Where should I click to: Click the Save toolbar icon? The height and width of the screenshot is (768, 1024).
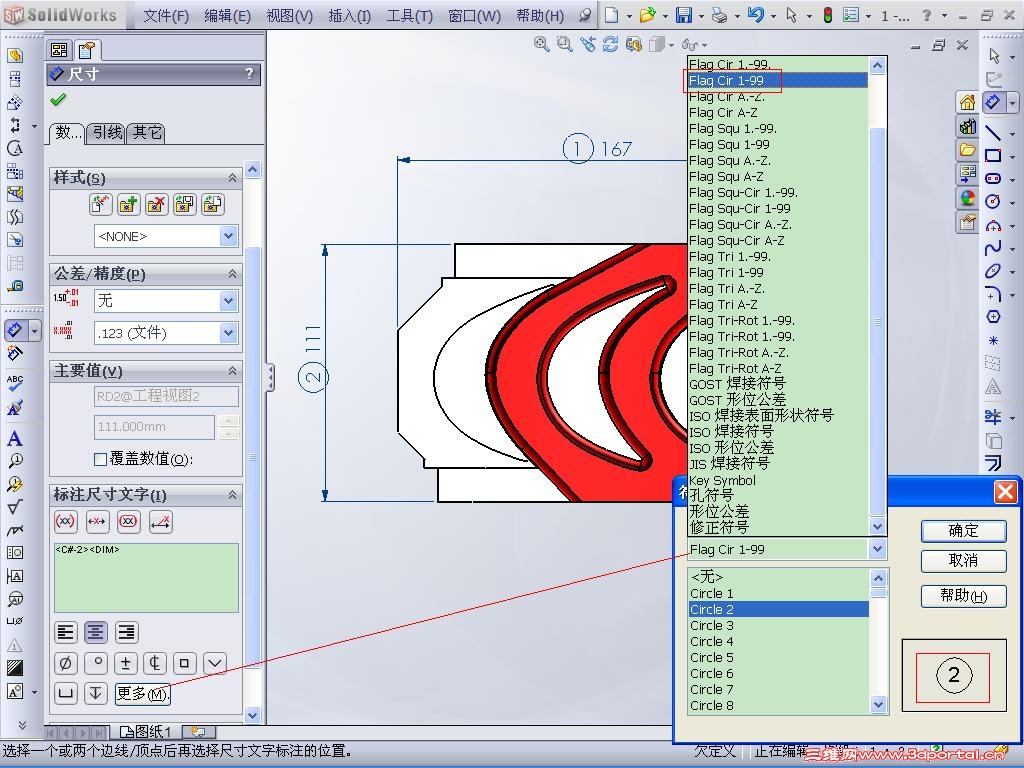point(683,15)
